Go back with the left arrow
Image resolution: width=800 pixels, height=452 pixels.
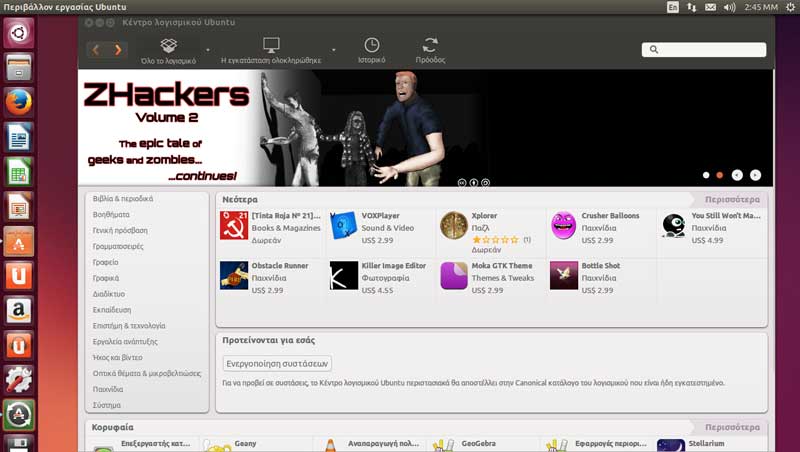(95, 49)
